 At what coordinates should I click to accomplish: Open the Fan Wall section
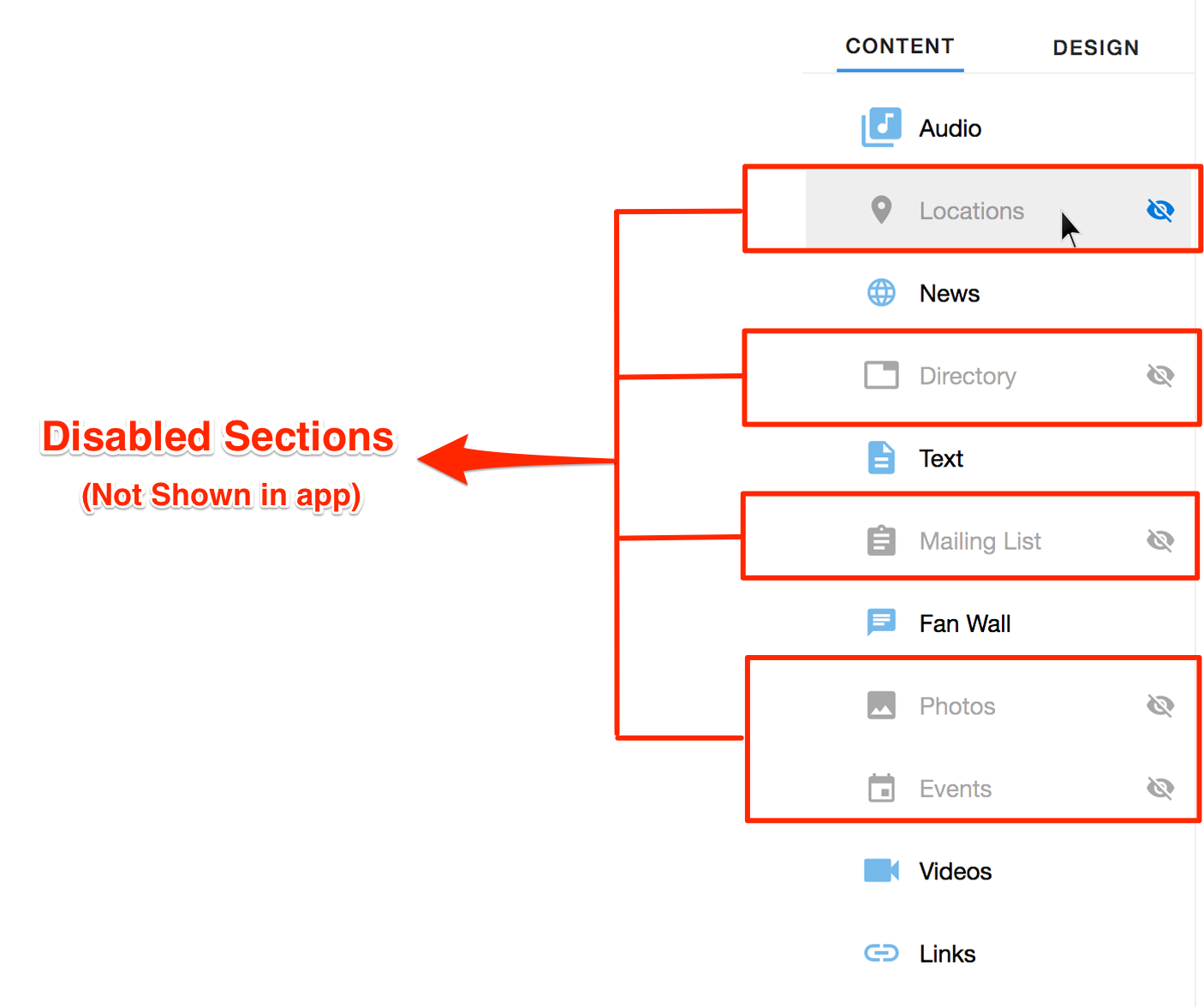coord(964,623)
